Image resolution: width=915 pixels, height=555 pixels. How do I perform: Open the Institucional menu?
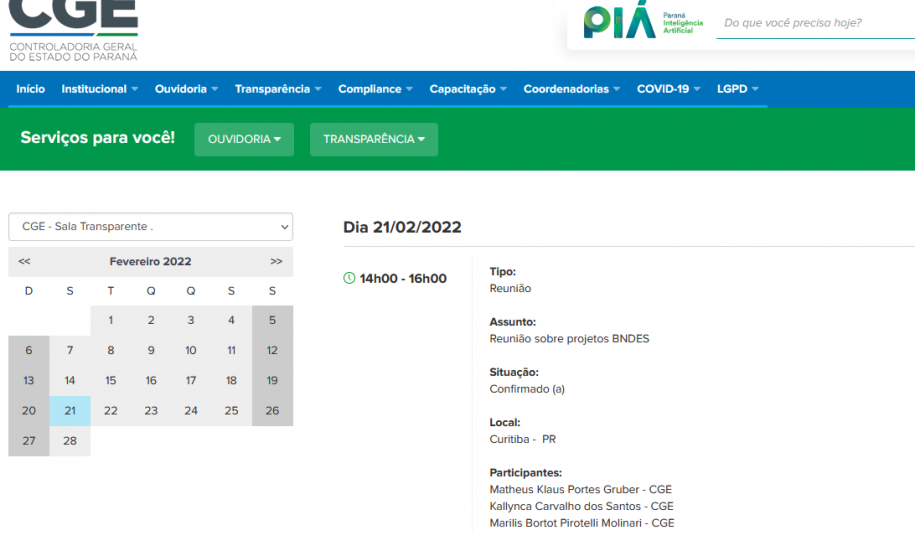pos(99,89)
